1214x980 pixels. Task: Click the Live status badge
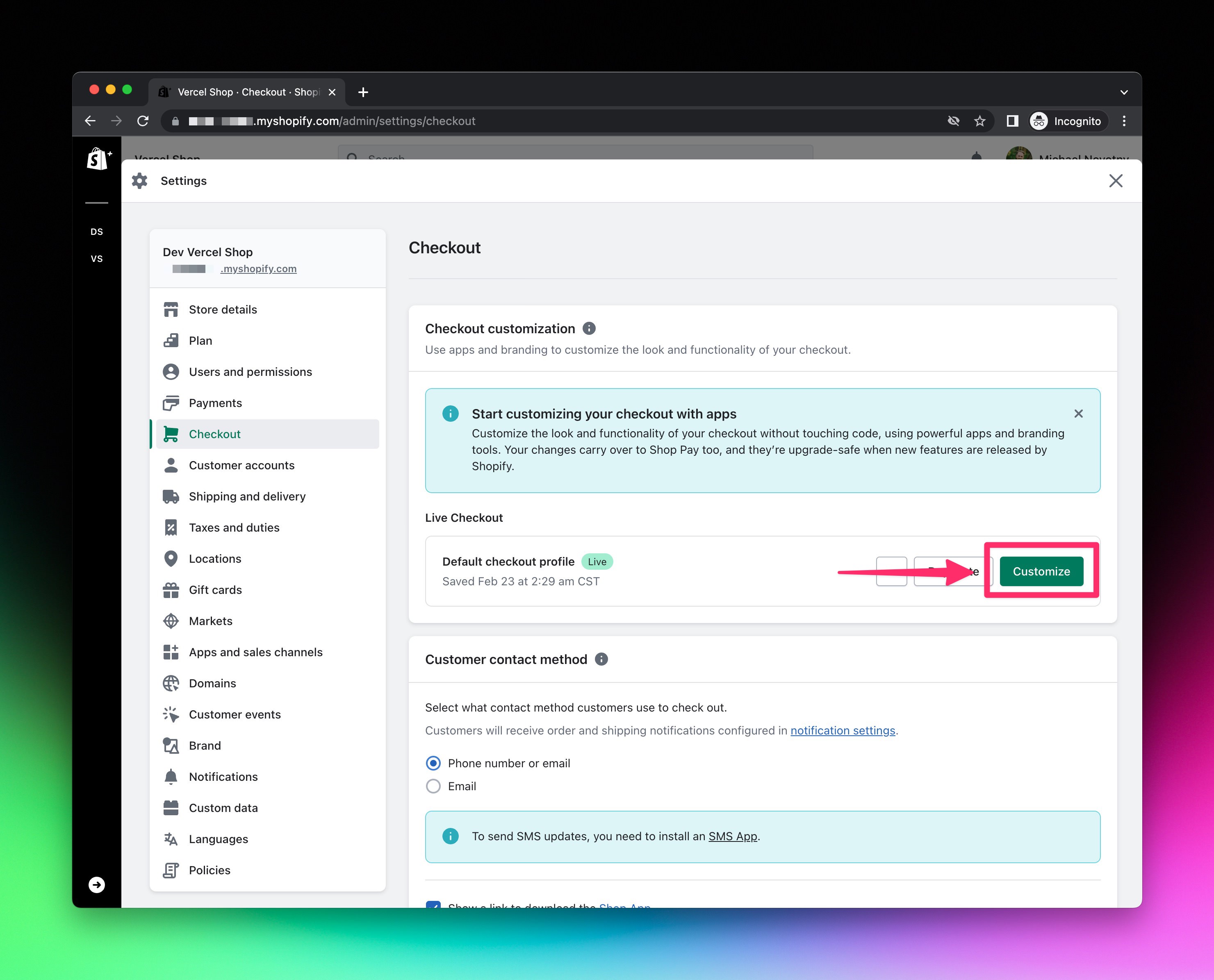coord(597,562)
